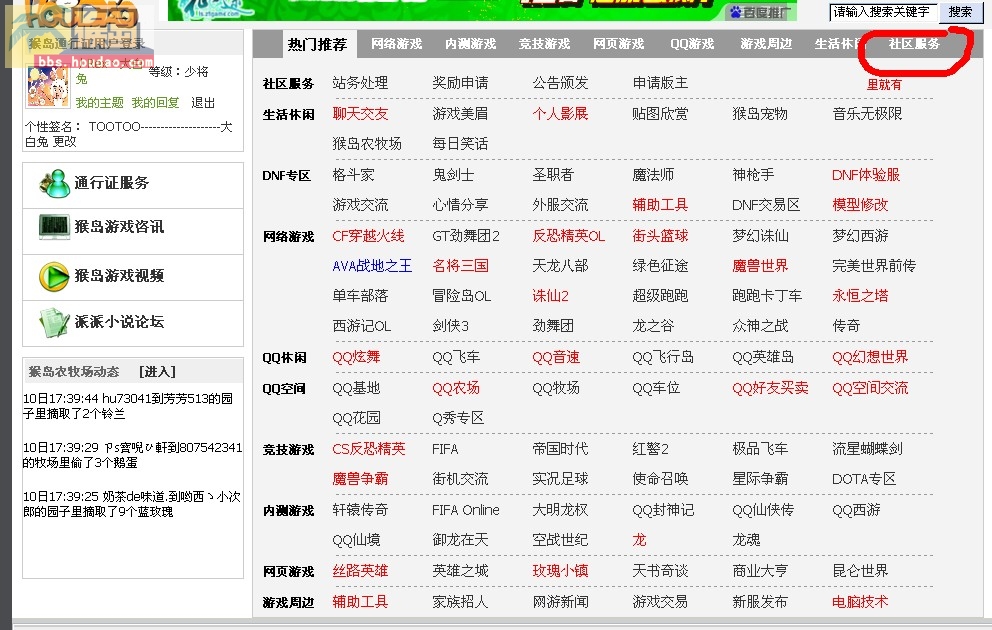Open the 音乐无极限 forum
Screen dimensions: 992x630
pos(867,114)
